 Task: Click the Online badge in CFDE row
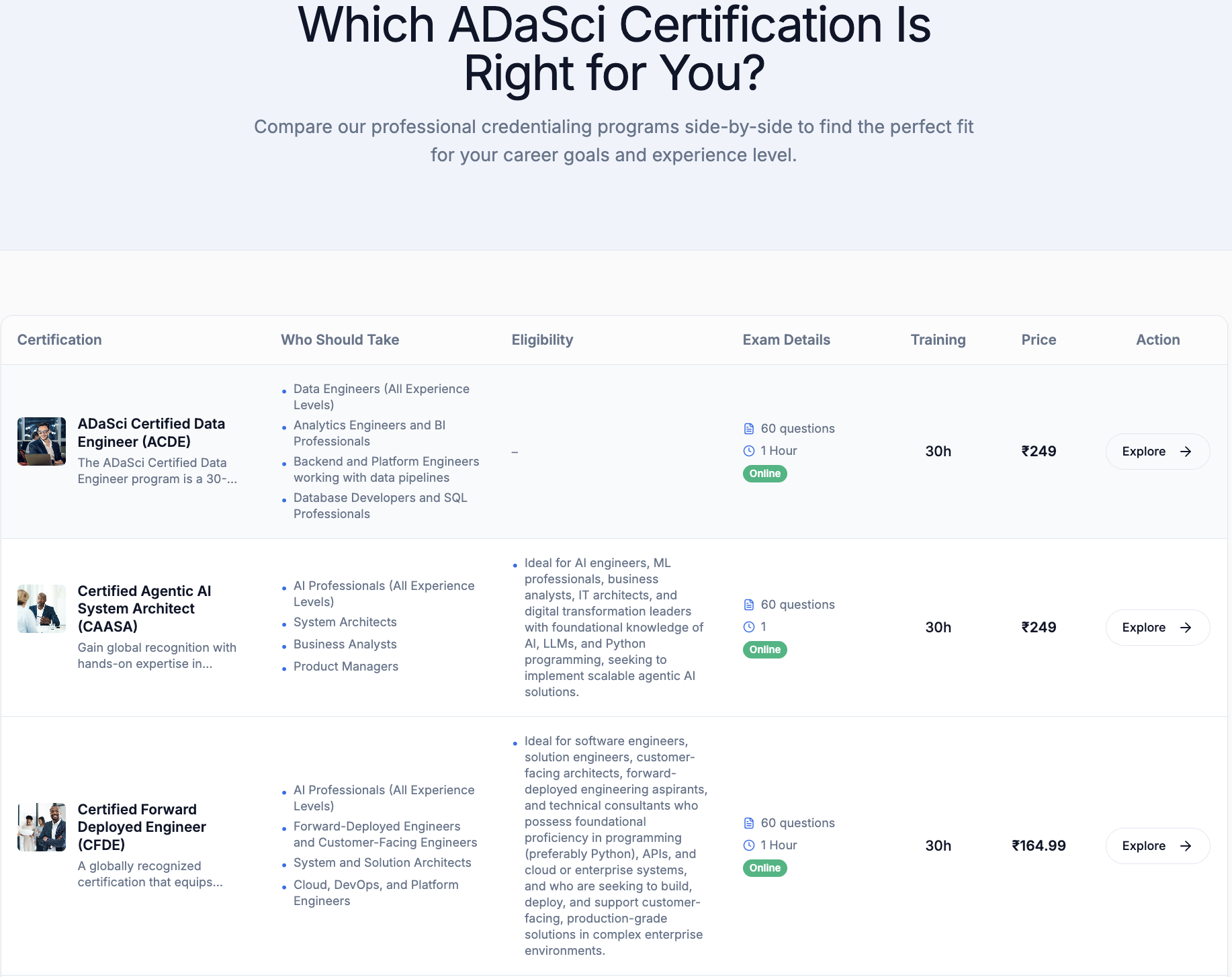(x=764, y=868)
